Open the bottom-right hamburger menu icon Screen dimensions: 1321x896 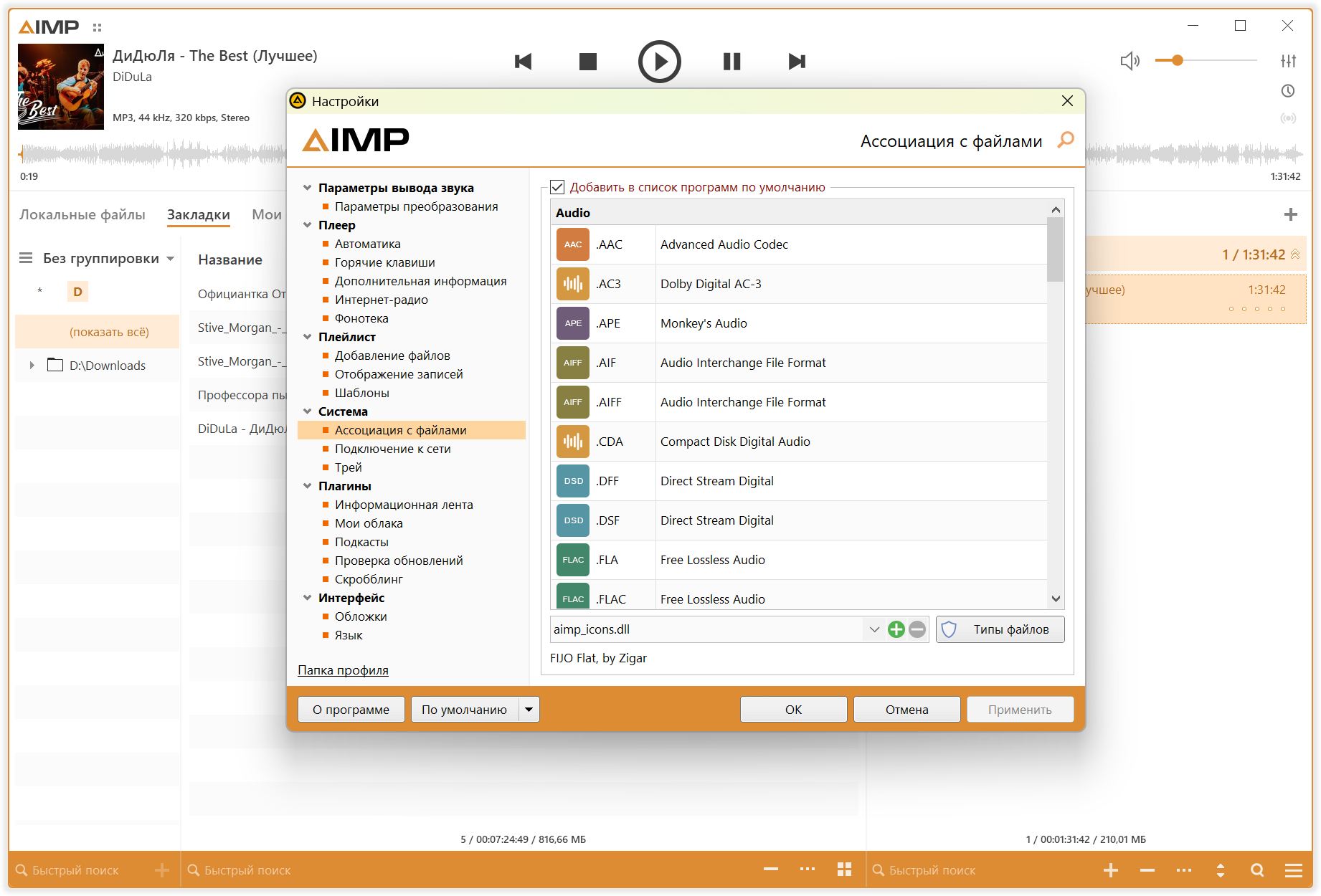(x=1294, y=870)
